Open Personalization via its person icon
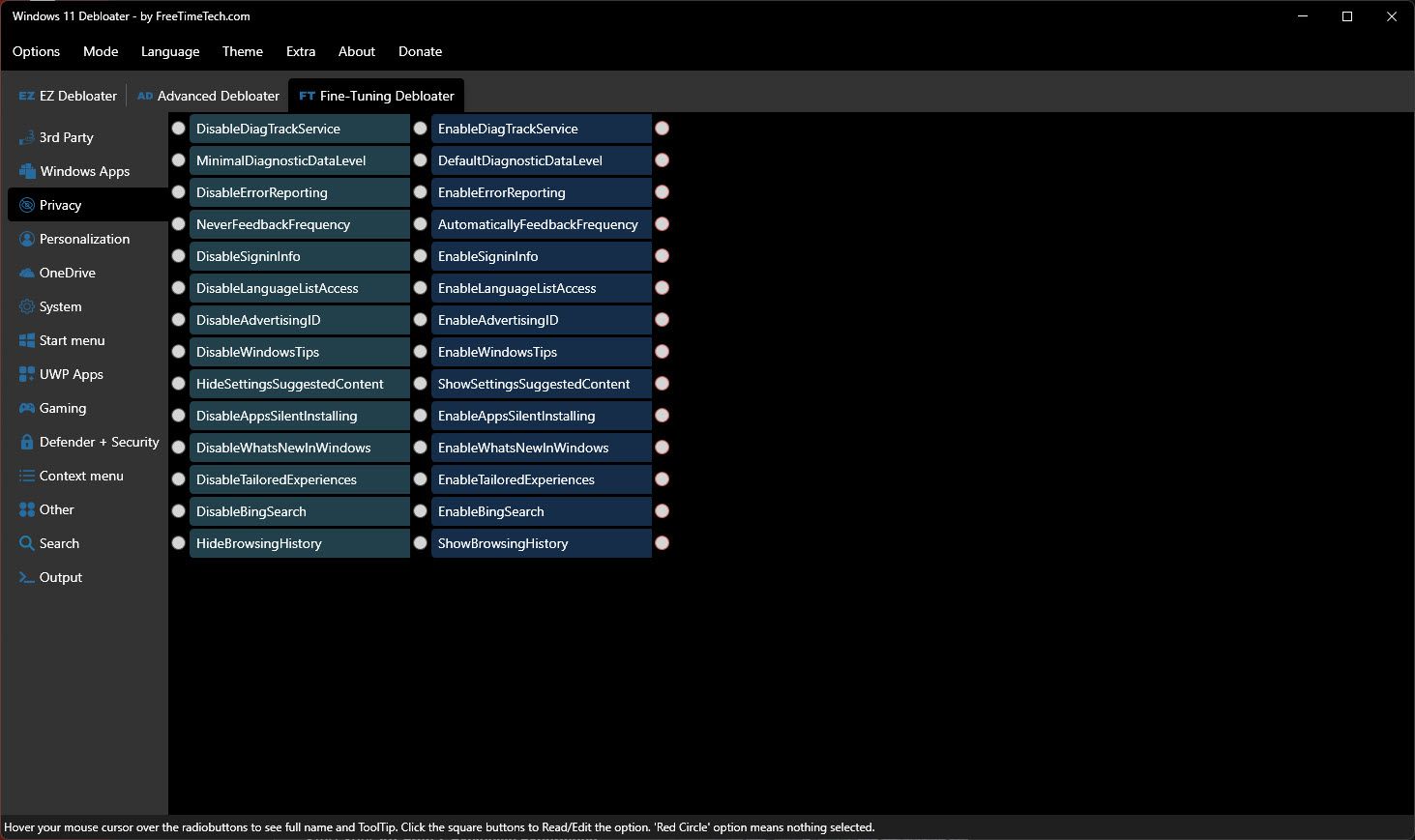Viewport: 1415px width, 840px height. (x=27, y=239)
